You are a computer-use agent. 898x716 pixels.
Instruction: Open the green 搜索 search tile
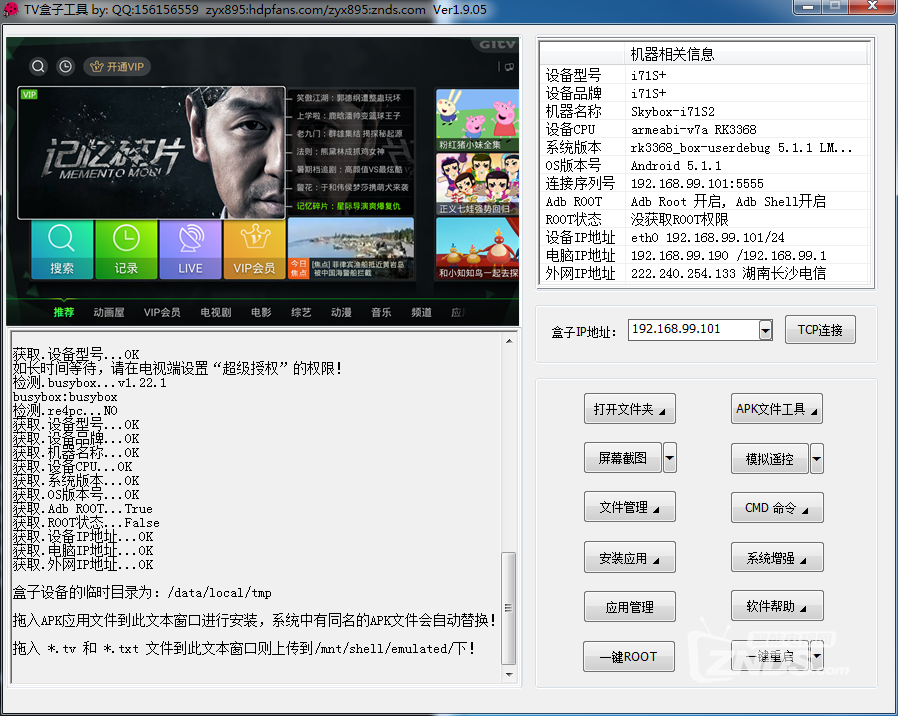62,249
